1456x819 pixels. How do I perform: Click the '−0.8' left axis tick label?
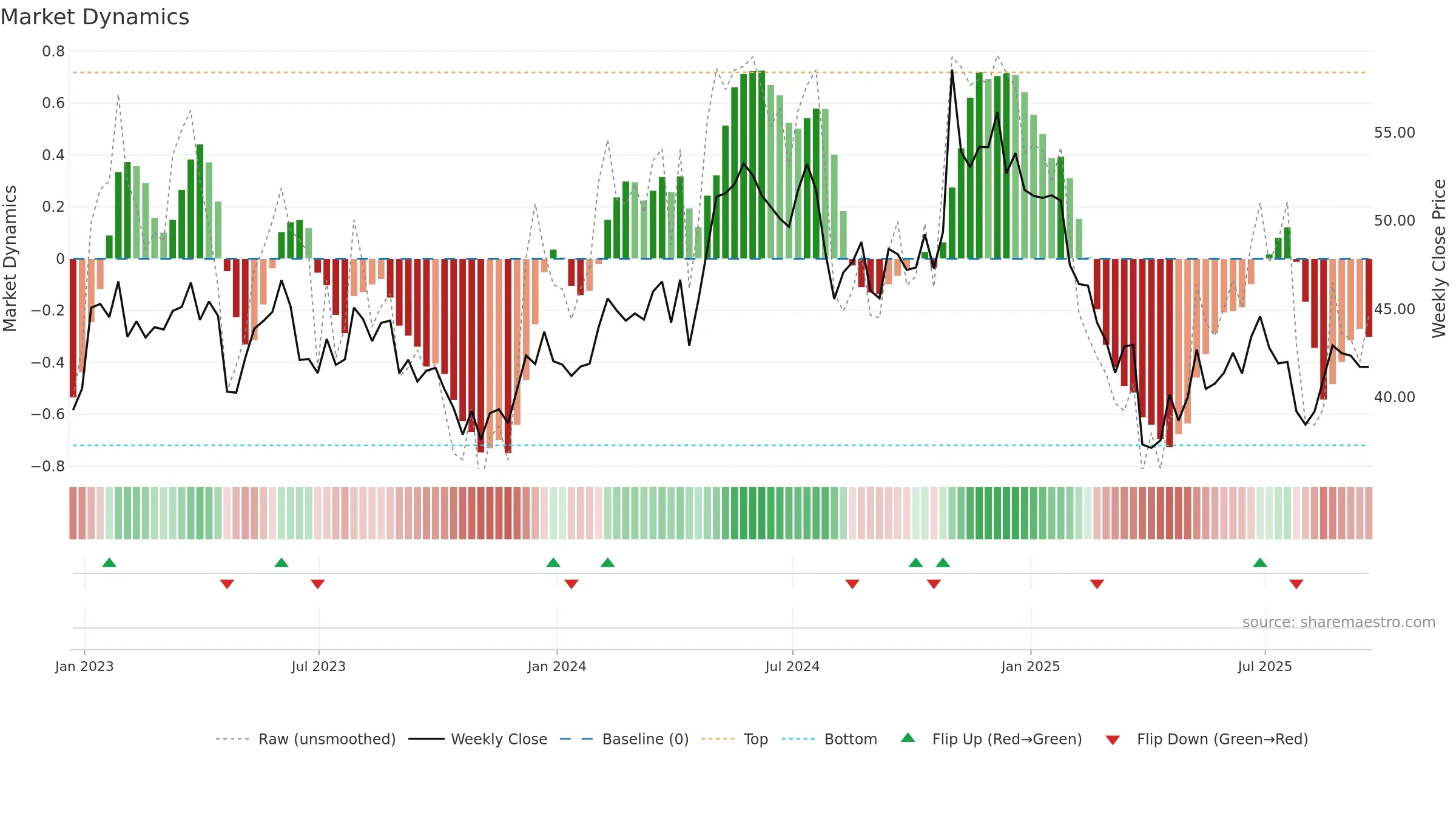coord(48,467)
